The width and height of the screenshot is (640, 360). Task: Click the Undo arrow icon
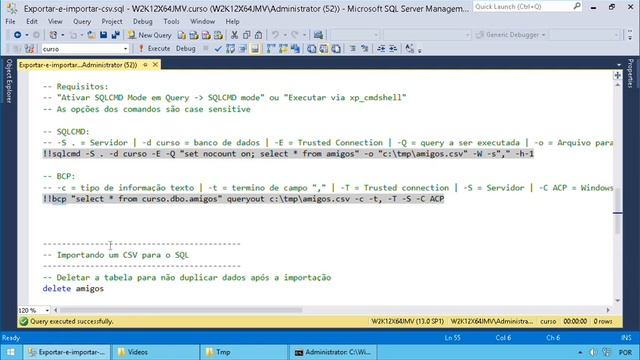pos(276,36)
